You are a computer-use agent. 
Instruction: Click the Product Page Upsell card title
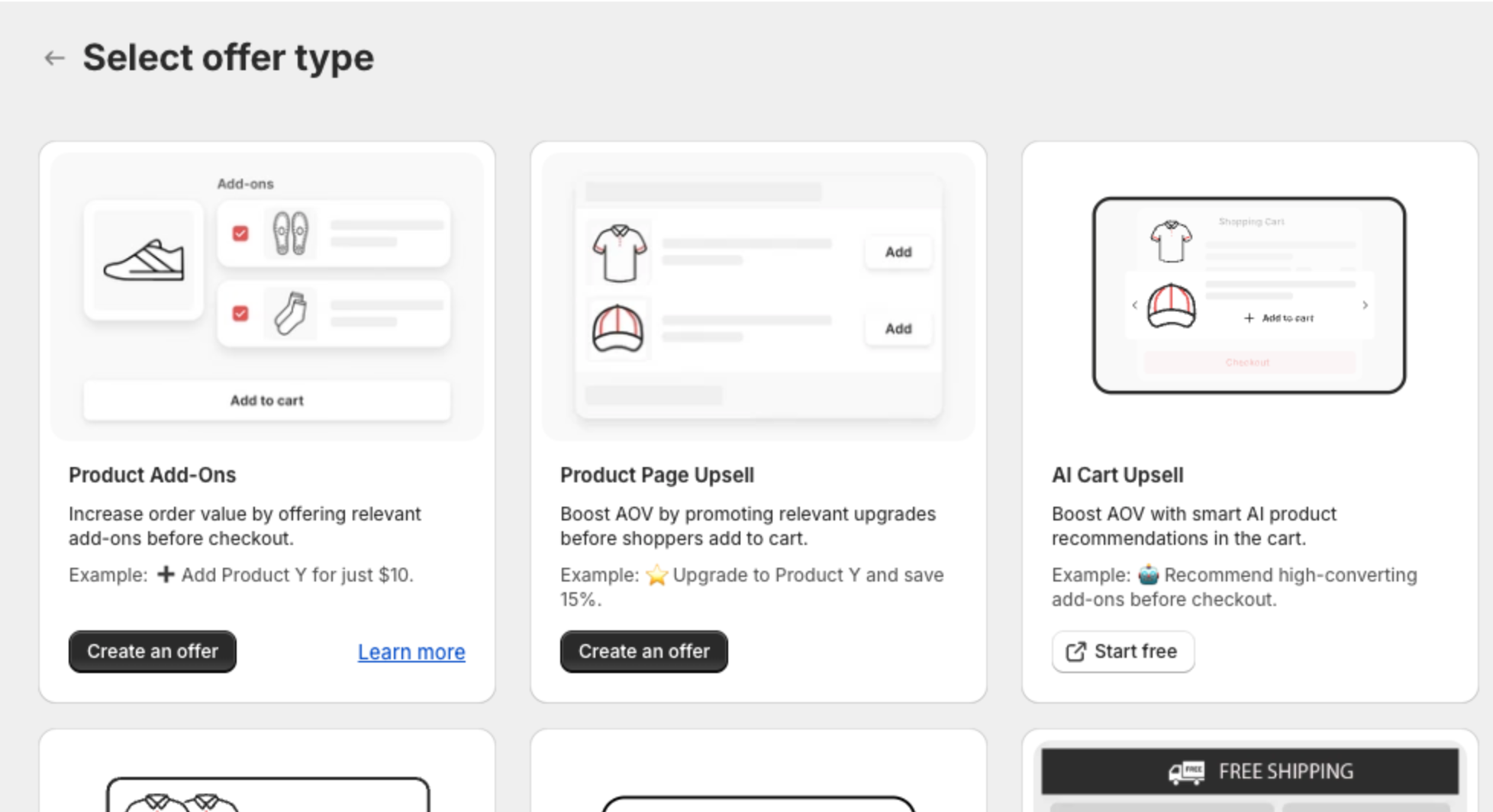657,475
